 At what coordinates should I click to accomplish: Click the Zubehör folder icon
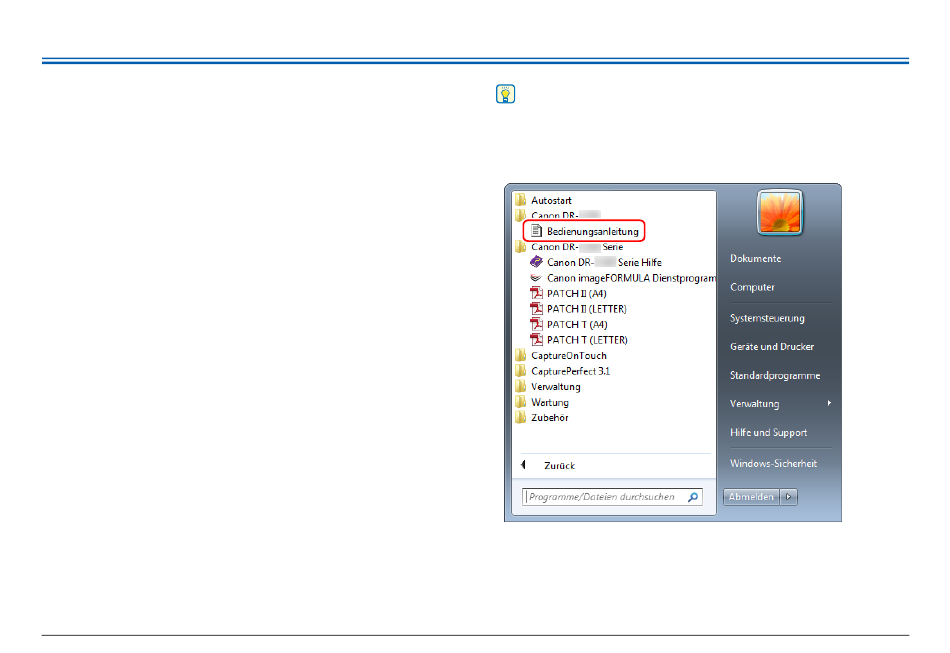pyautogui.click(x=520, y=417)
